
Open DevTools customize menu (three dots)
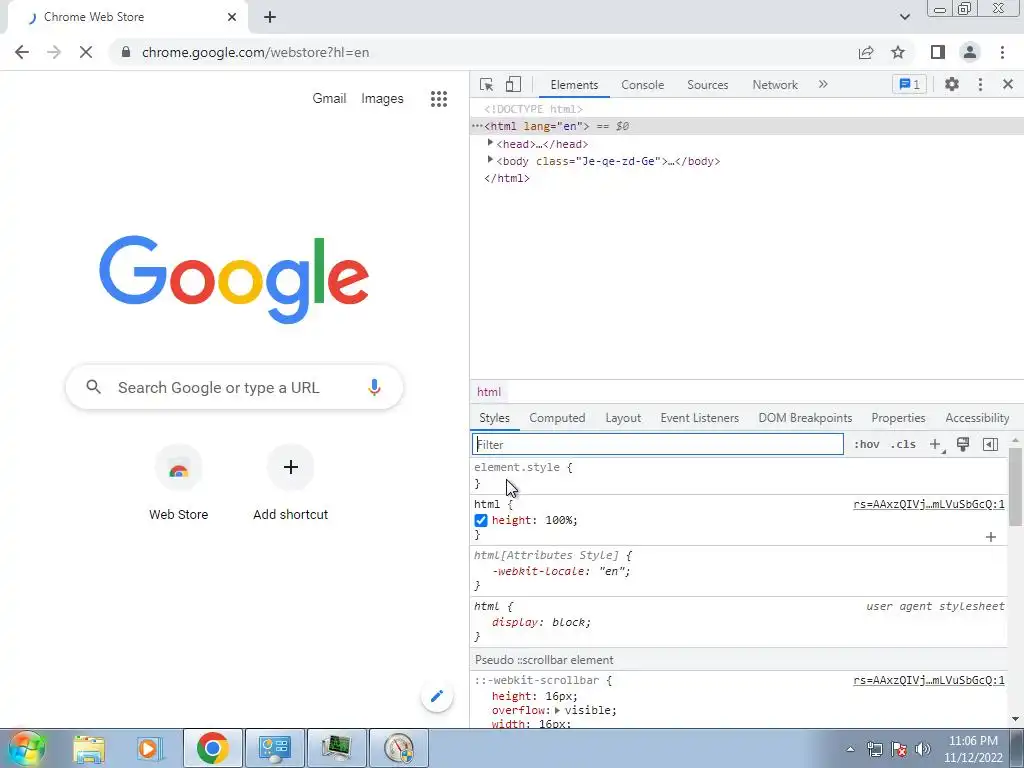(980, 84)
